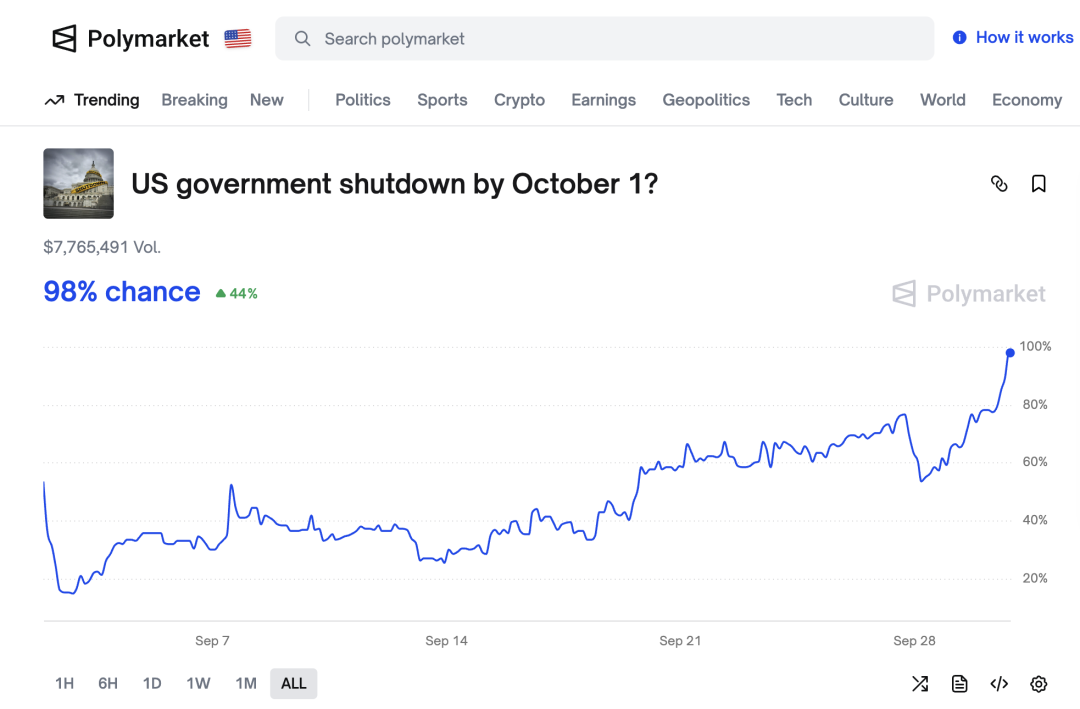Switch chart to 1D range
This screenshot has width=1080, height=709.
click(x=152, y=684)
